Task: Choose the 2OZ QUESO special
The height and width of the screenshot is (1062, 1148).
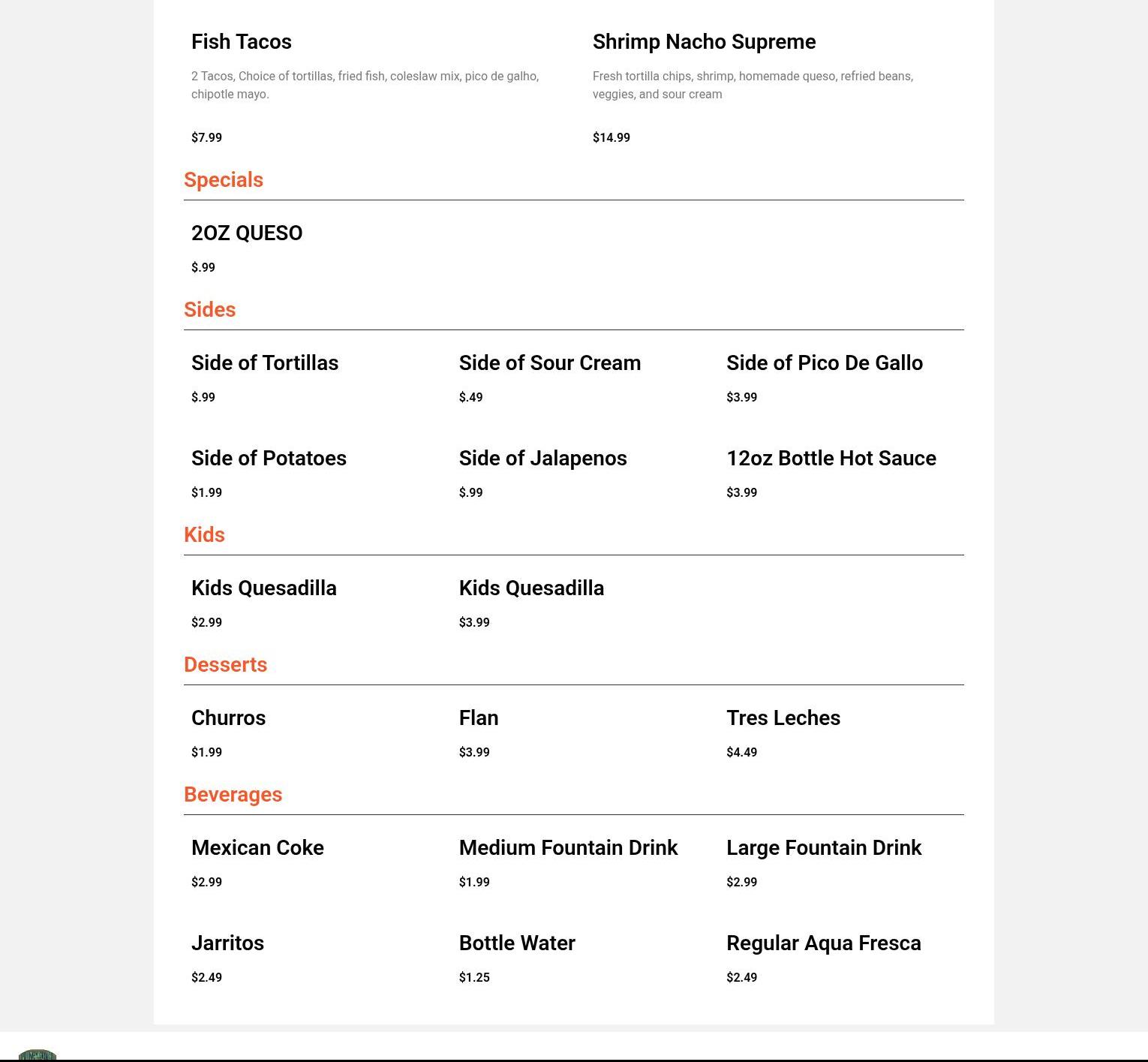Action: click(247, 233)
